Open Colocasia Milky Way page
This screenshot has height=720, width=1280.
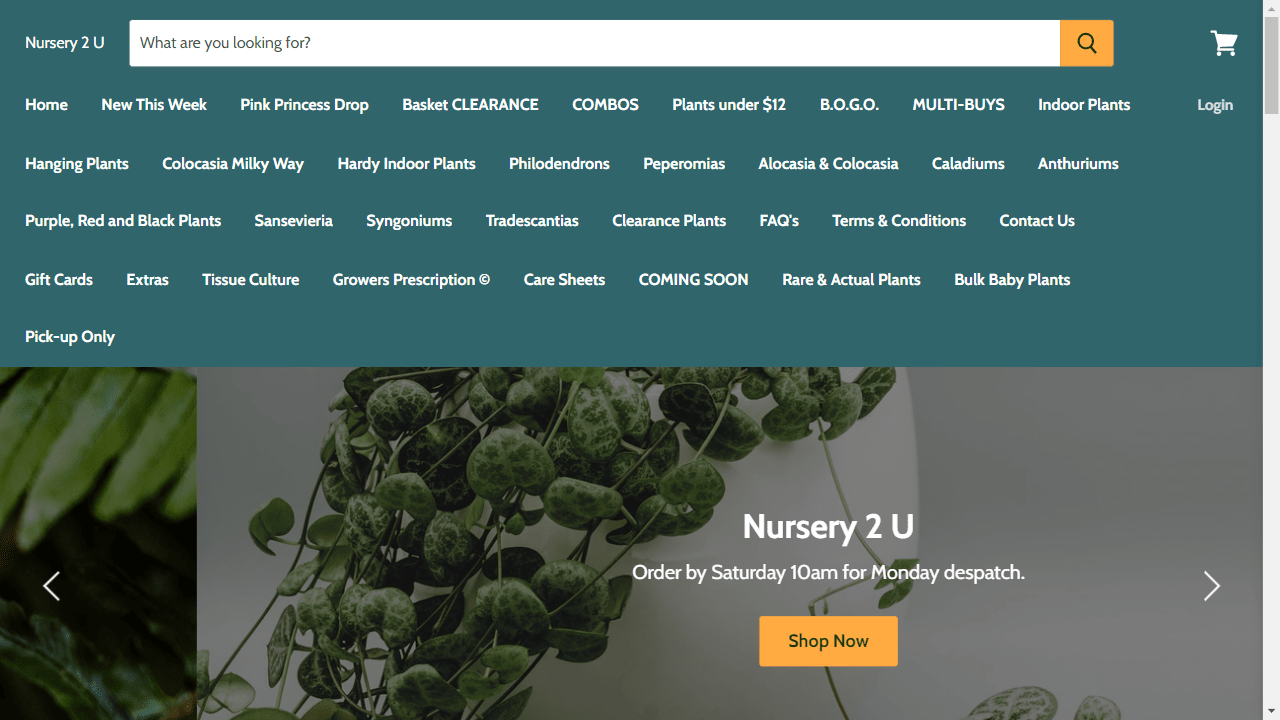[233, 164]
